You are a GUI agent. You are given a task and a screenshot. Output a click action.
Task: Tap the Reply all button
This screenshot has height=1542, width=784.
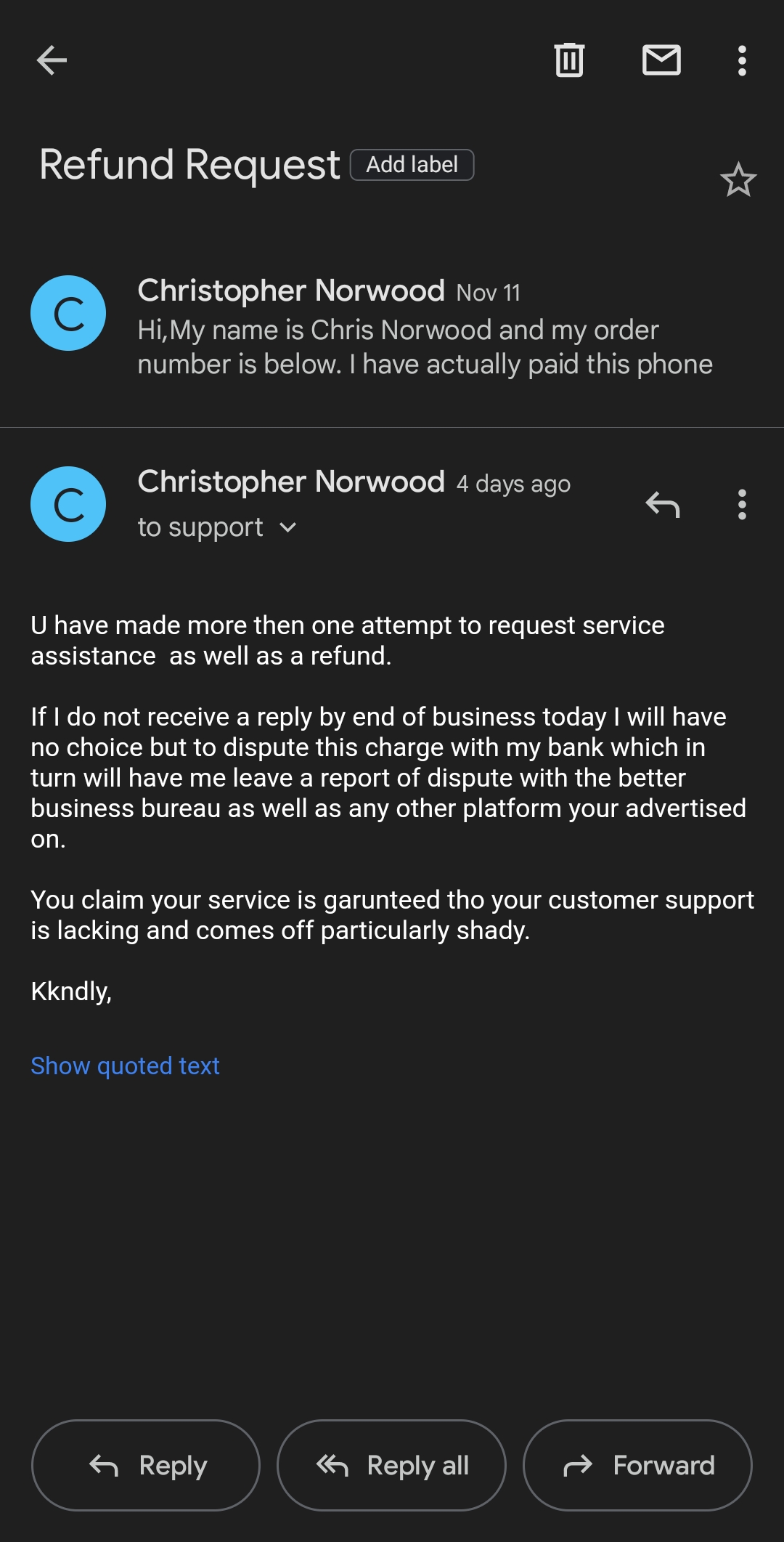391,1465
